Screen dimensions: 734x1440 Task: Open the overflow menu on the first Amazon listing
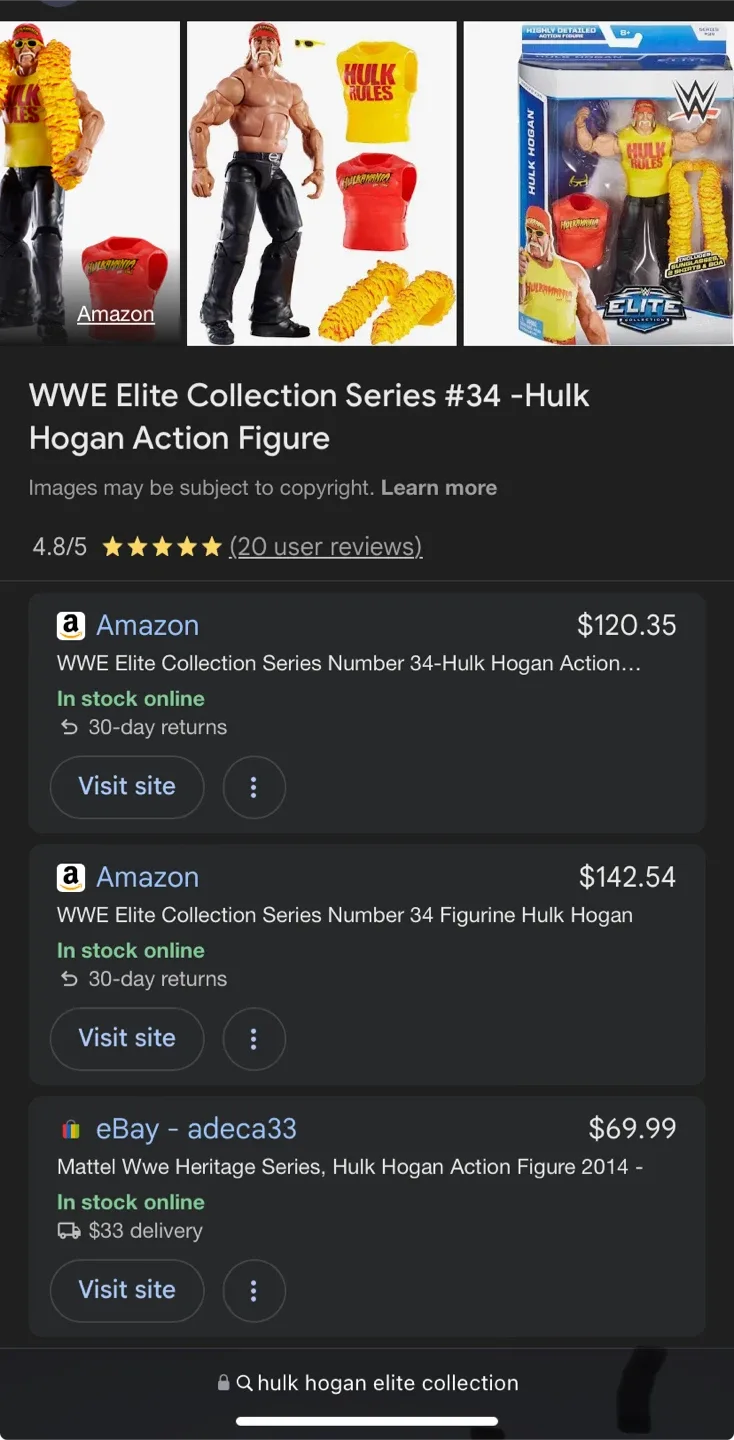click(254, 787)
